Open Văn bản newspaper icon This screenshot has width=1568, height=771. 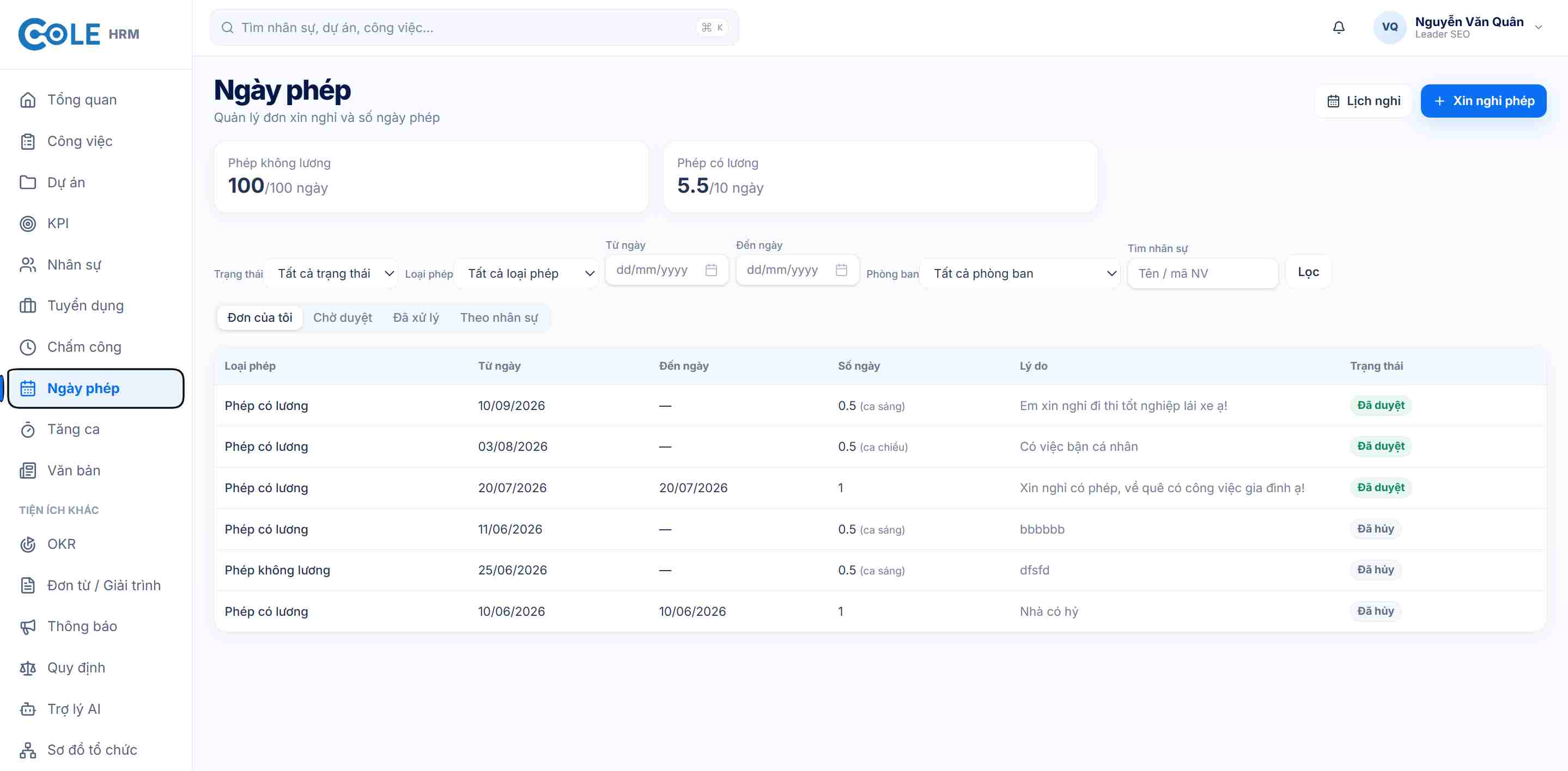28,470
